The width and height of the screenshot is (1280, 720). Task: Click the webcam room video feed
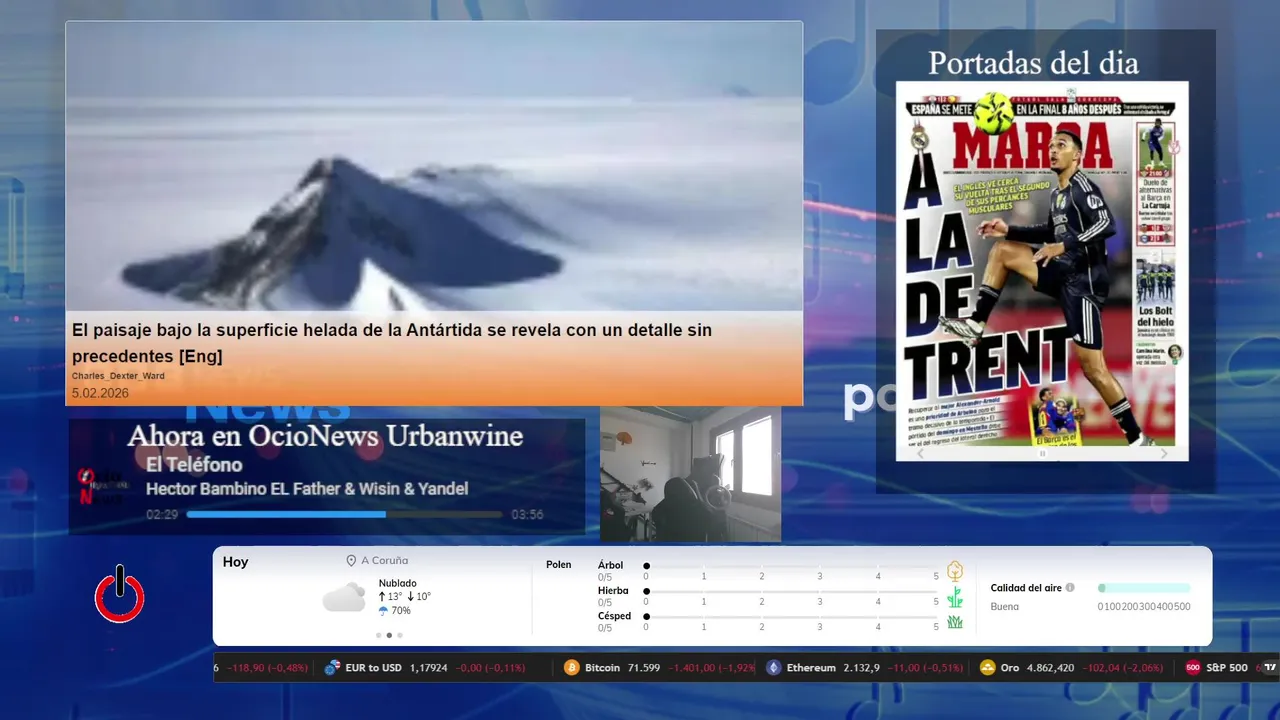point(690,475)
